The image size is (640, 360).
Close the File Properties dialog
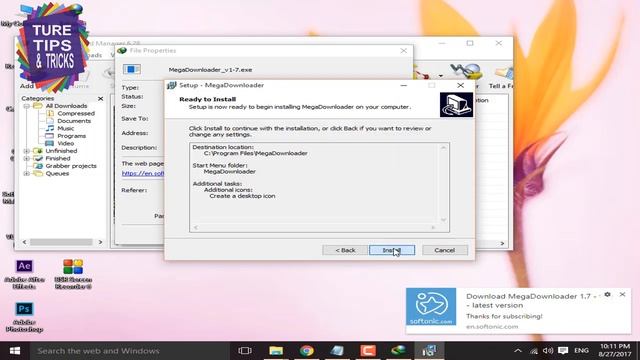pos(404,51)
